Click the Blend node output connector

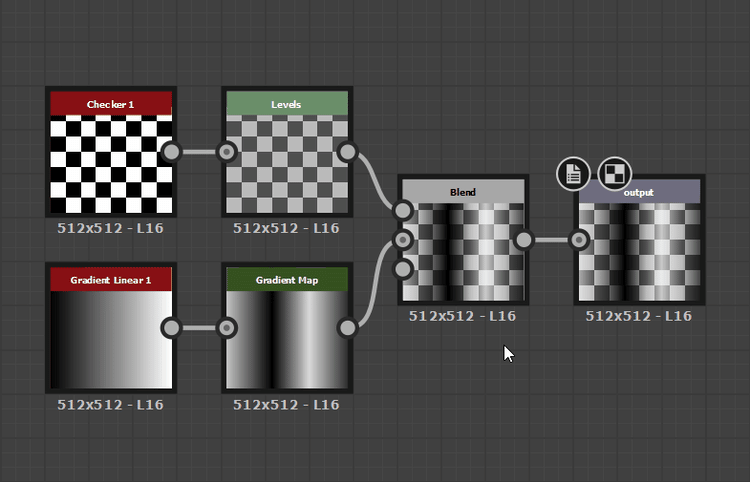[524, 240]
